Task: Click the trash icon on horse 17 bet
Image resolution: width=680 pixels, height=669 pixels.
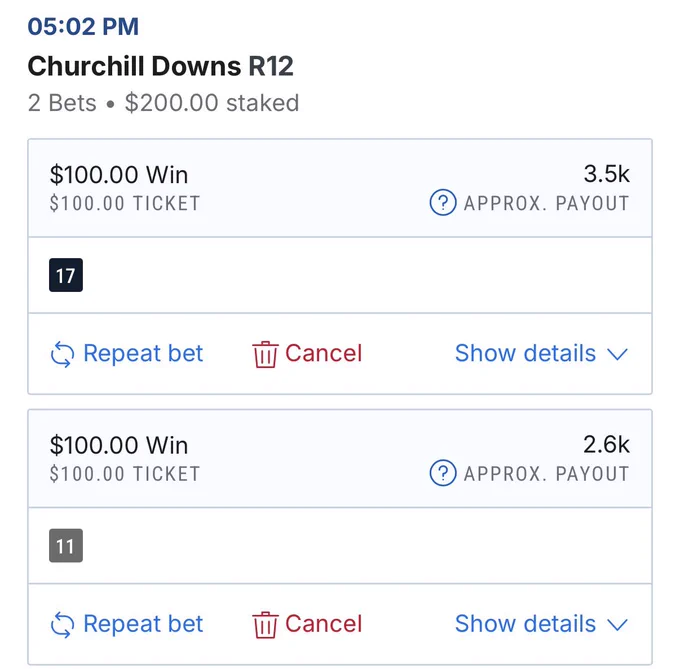Action: click(x=265, y=354)
